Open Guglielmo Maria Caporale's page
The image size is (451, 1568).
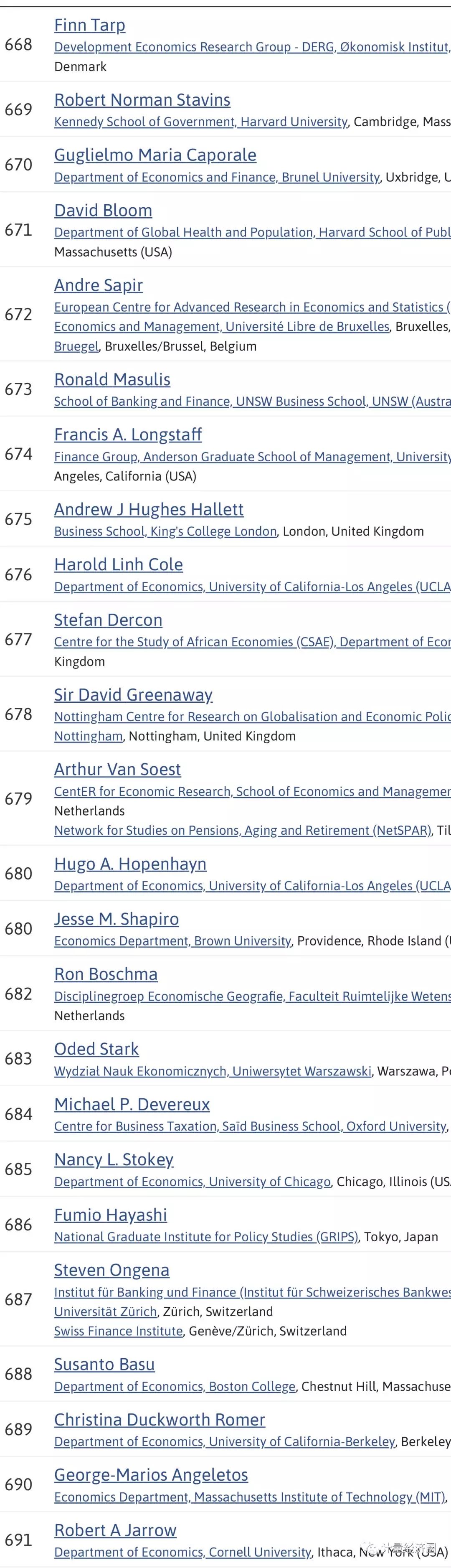(155, 155)
